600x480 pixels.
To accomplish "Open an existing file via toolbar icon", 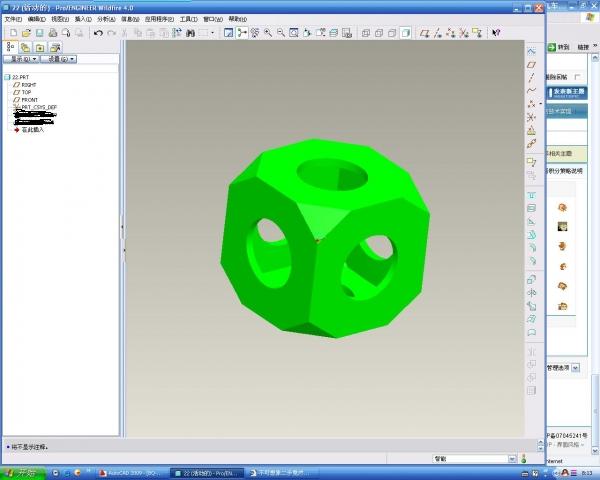I will click(26, 33).
